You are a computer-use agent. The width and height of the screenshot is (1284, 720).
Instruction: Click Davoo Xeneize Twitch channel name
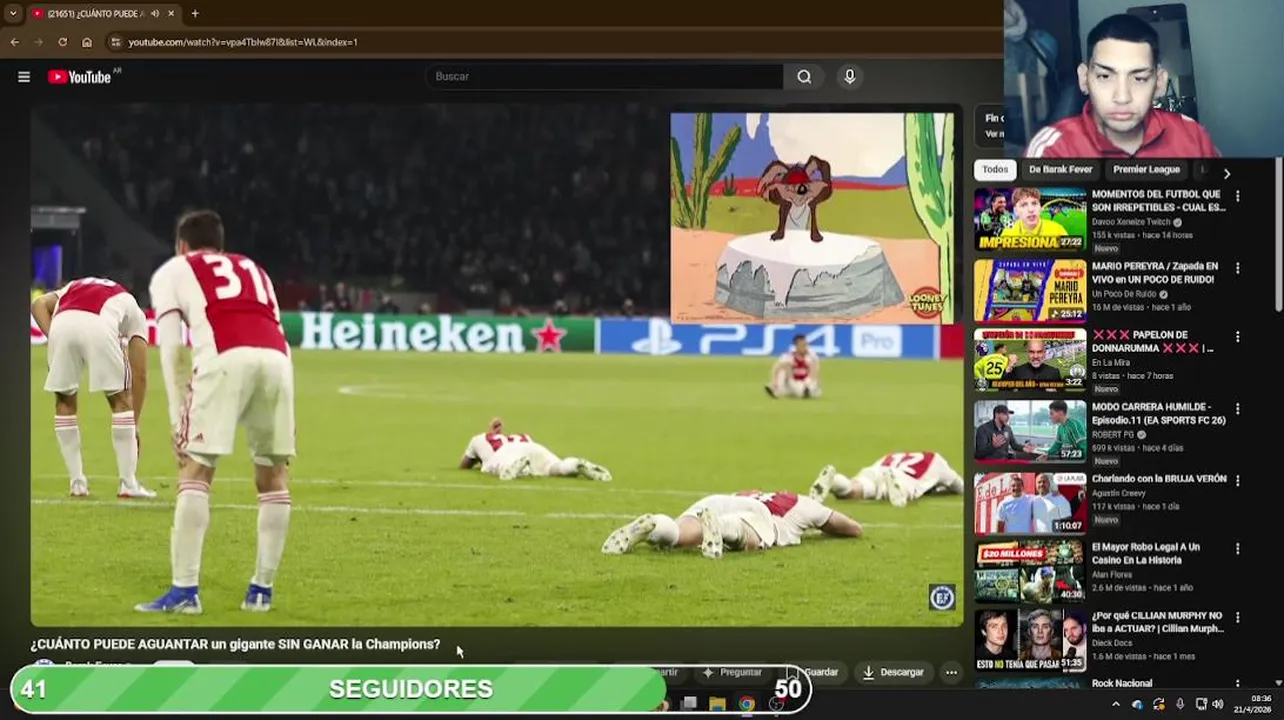[1130, 223]
